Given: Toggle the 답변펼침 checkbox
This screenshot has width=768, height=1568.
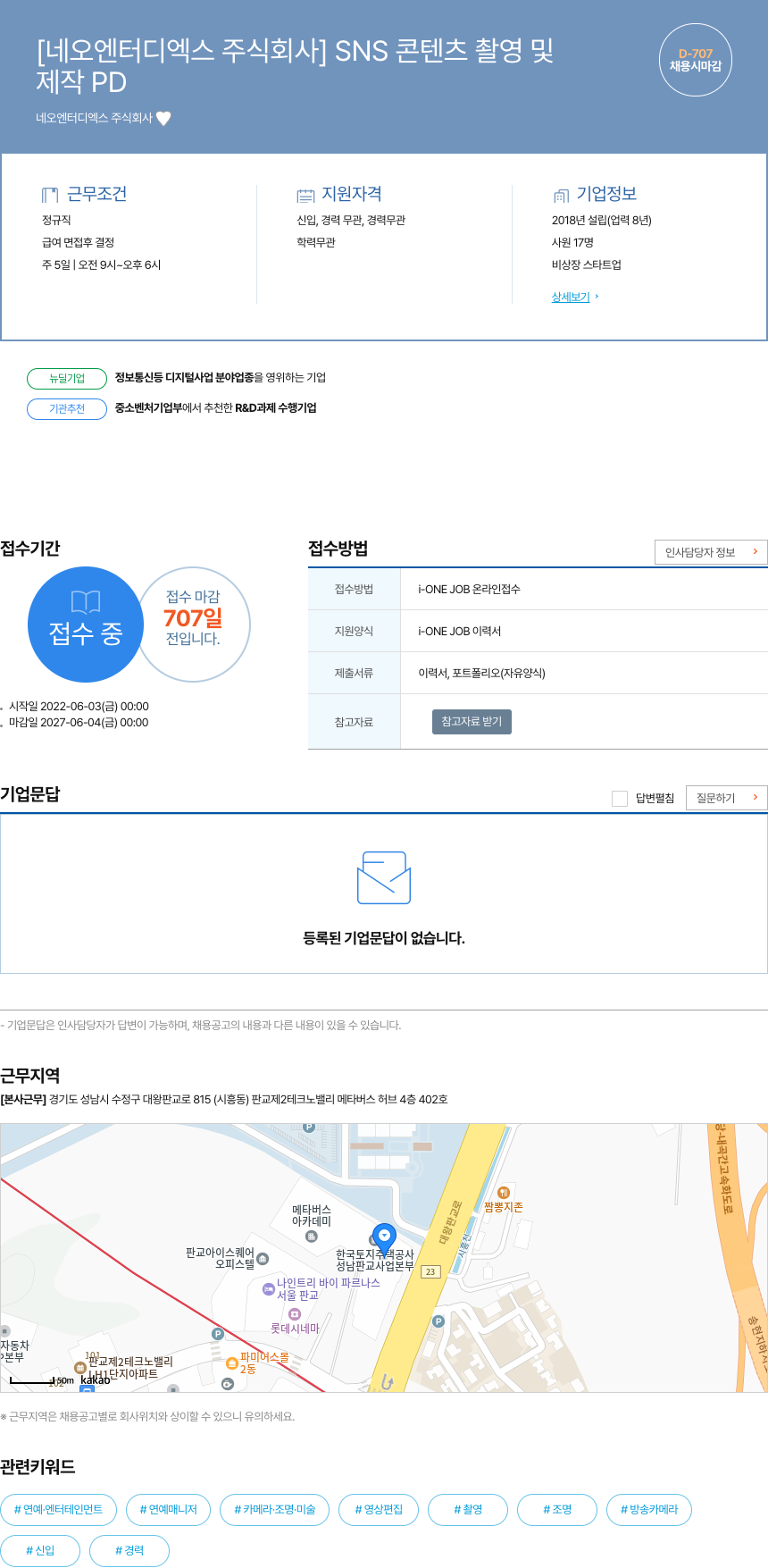Looking at the screenshot, I should 619,798.
